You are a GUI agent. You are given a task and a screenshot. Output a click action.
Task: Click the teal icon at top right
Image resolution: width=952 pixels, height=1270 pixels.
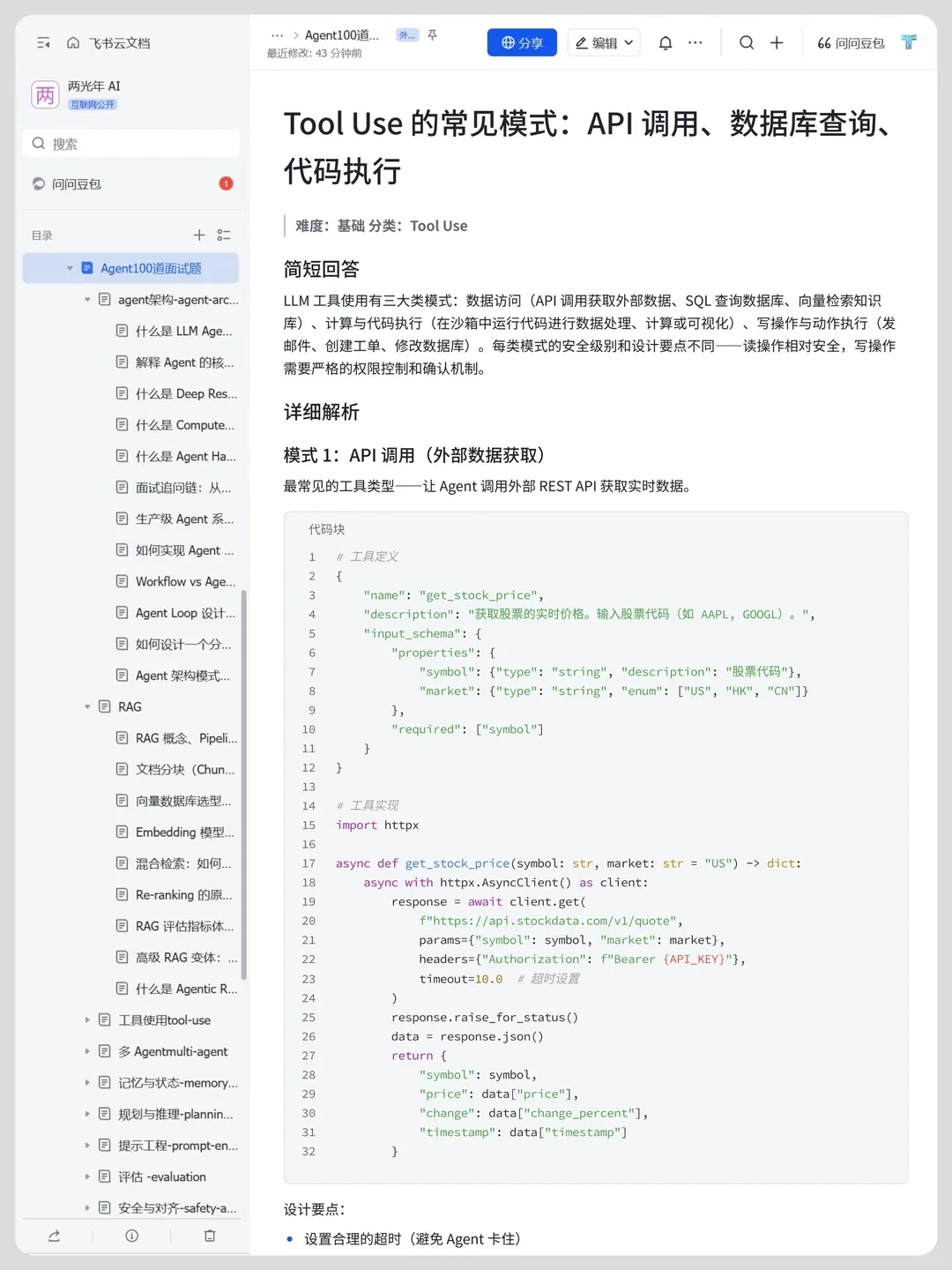[x=909, y=42]
